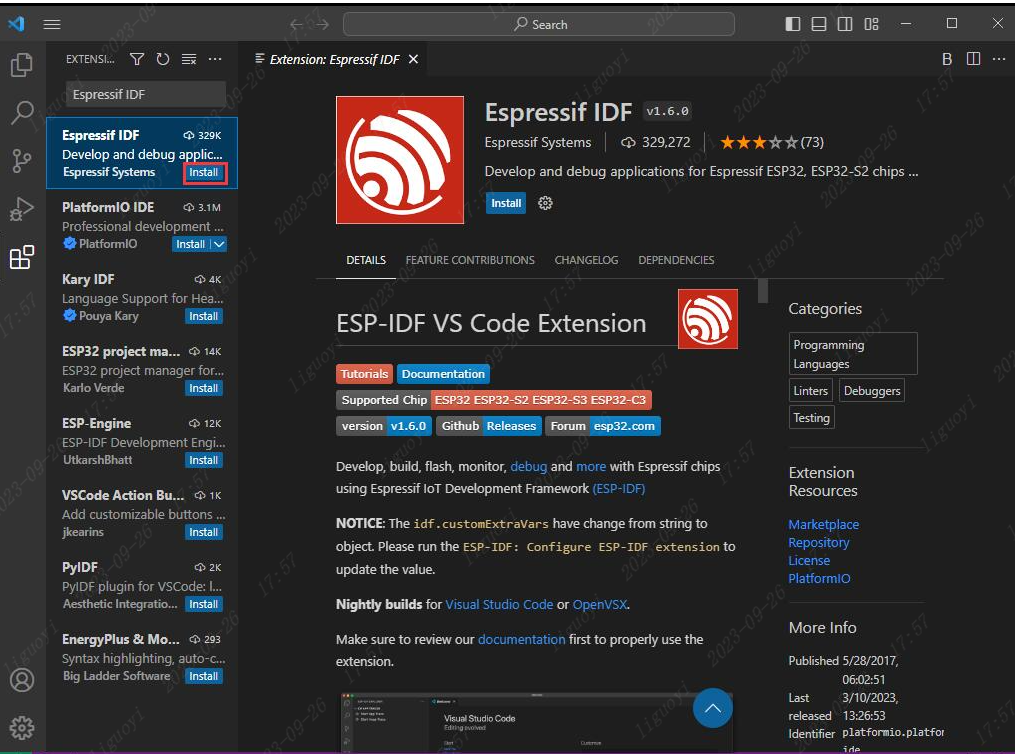Select the Extensions view icon
1015x754 pixels.
(22, 257)
